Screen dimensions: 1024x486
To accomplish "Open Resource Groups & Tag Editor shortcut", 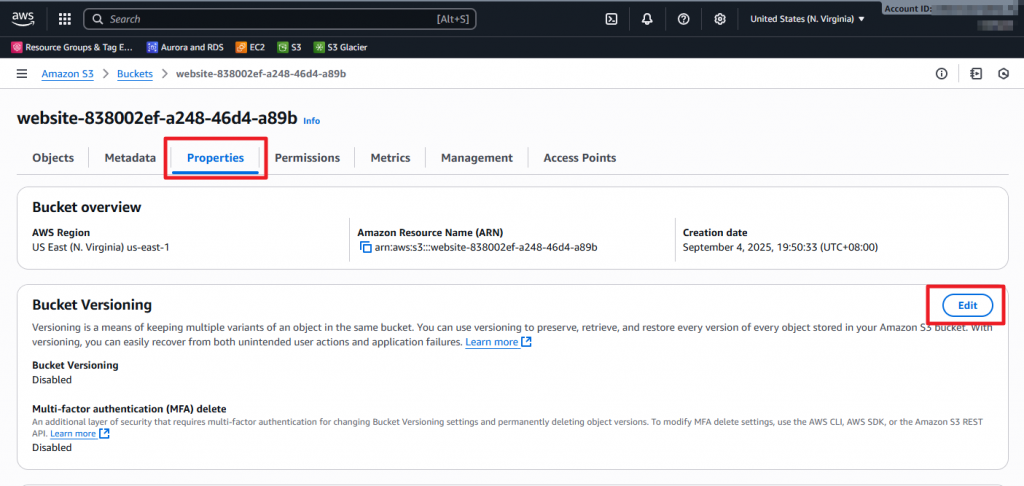I will click(x=72, y=48).
